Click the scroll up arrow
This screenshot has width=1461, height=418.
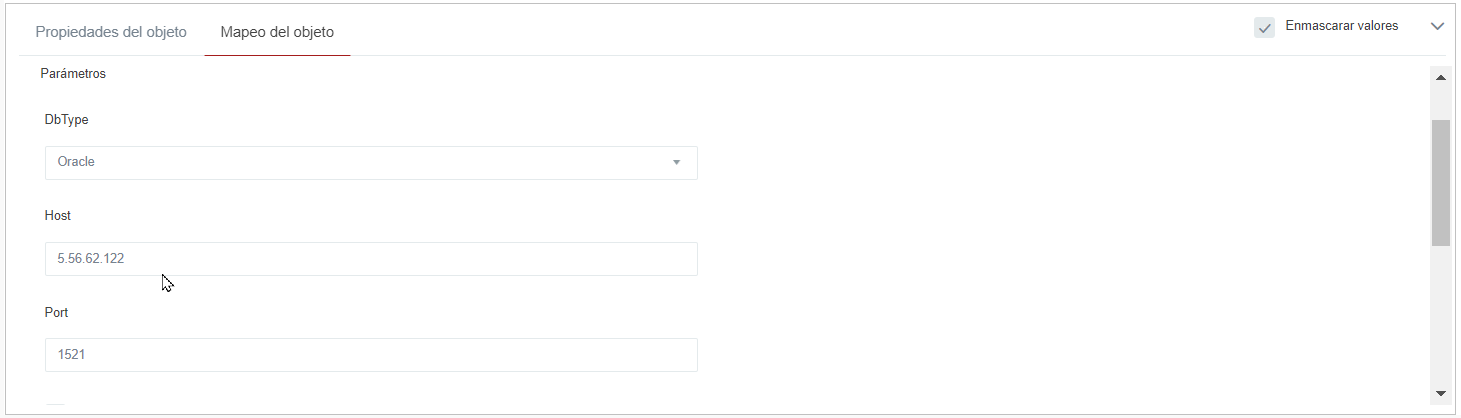click(1441, 77)
